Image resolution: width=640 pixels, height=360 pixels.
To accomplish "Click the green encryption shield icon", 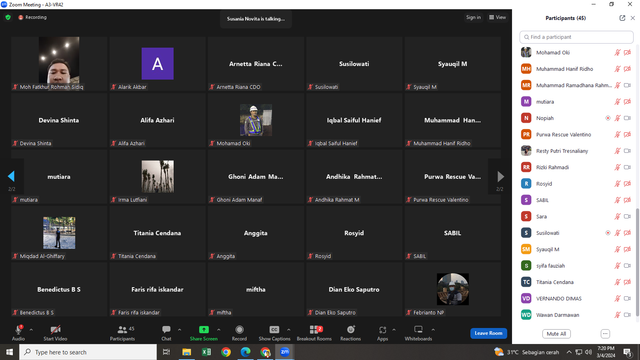I will tap(8, 18).
